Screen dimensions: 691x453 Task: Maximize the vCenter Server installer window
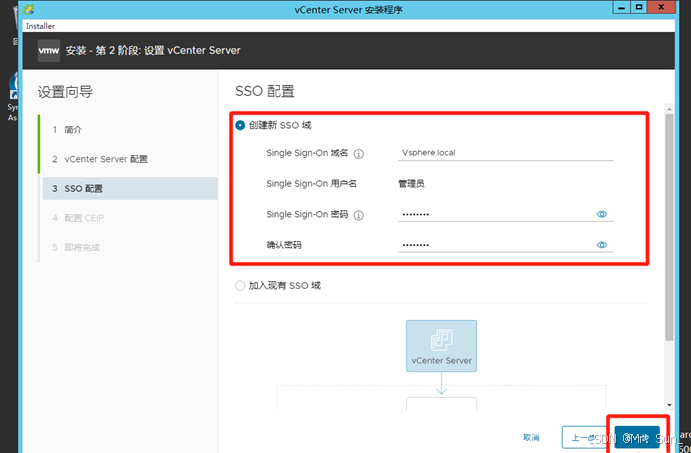[639, 7]
